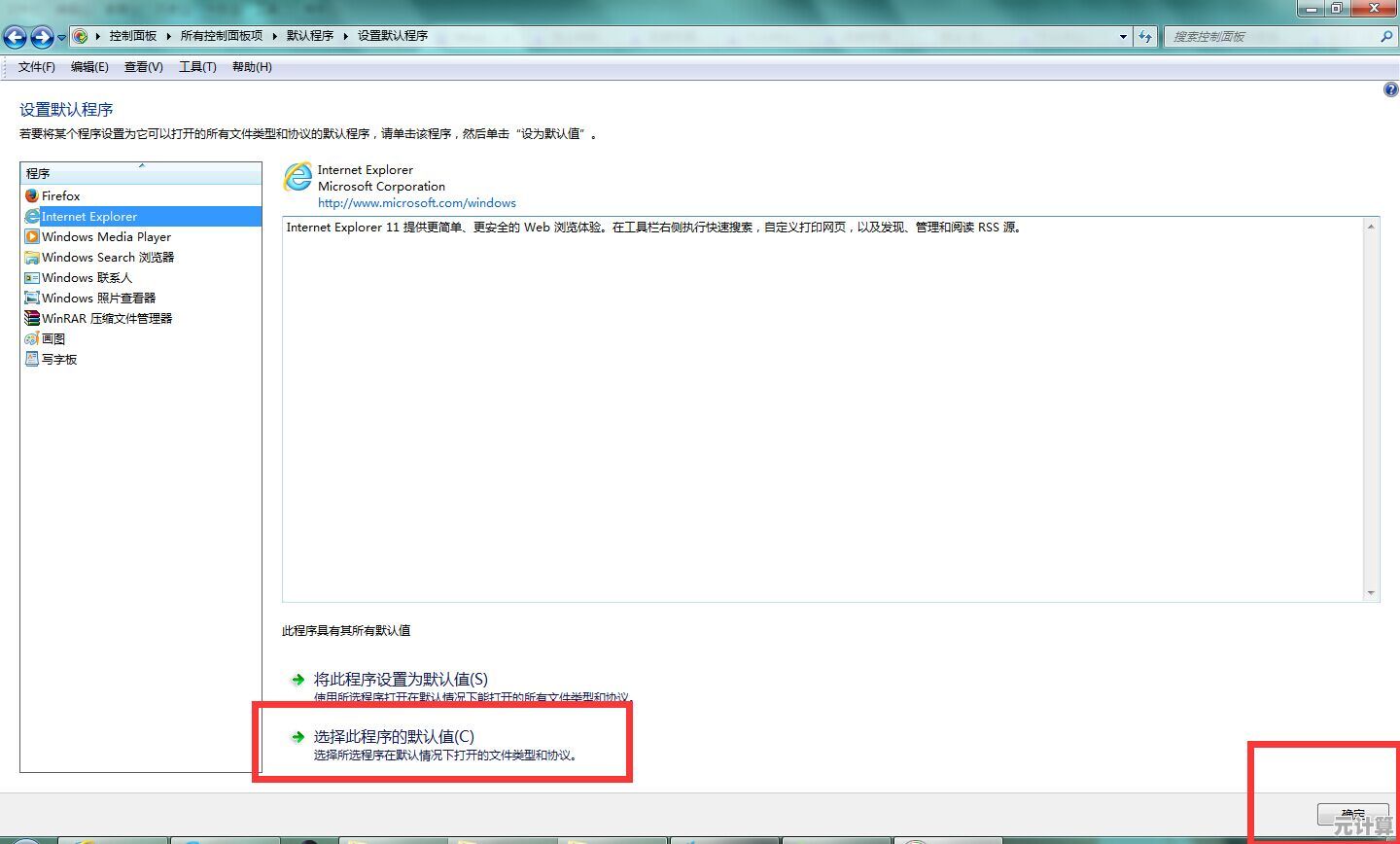Click the refresh button beside address bar

click(1145, 37)
